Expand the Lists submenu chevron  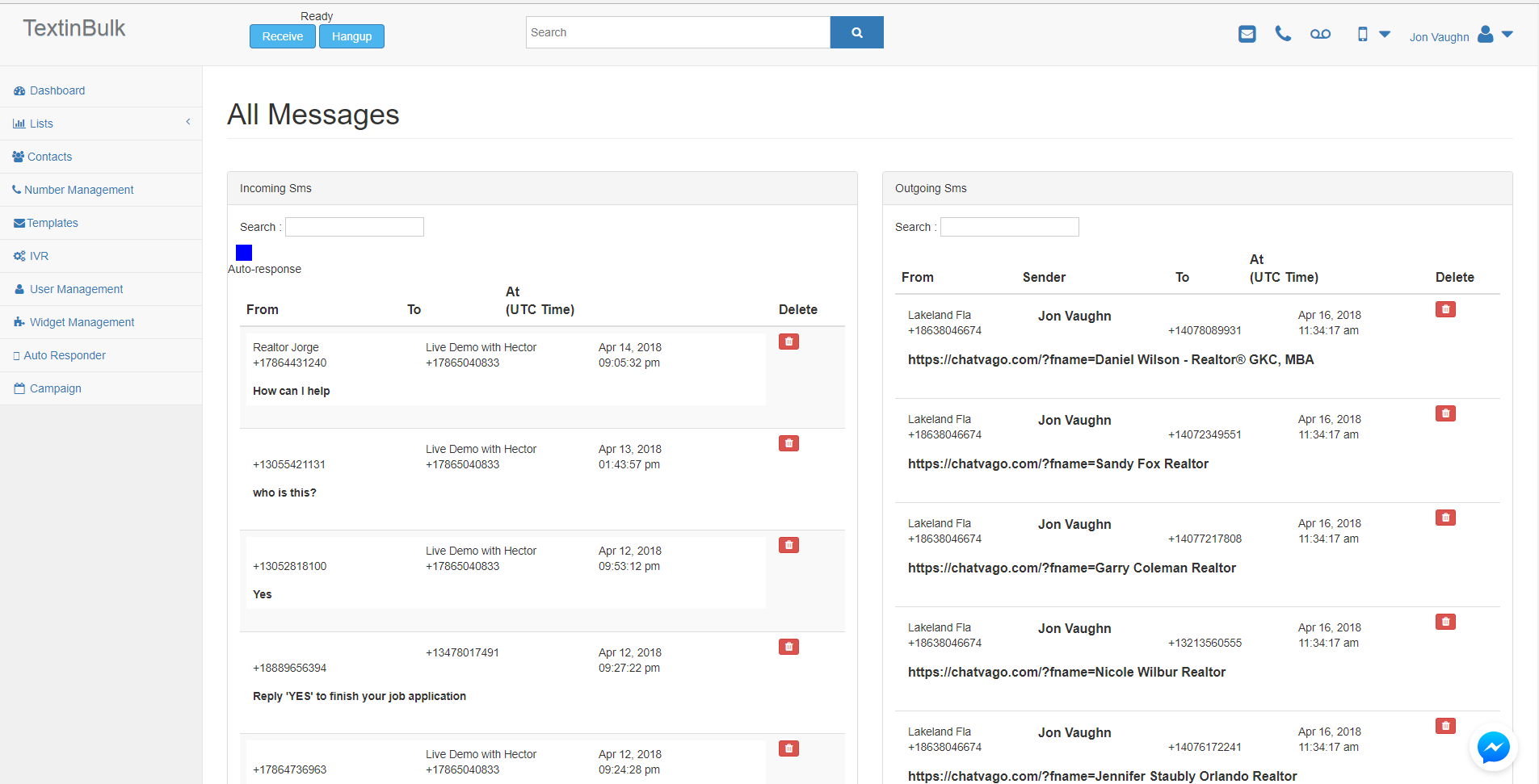click(x=188, y=122)
